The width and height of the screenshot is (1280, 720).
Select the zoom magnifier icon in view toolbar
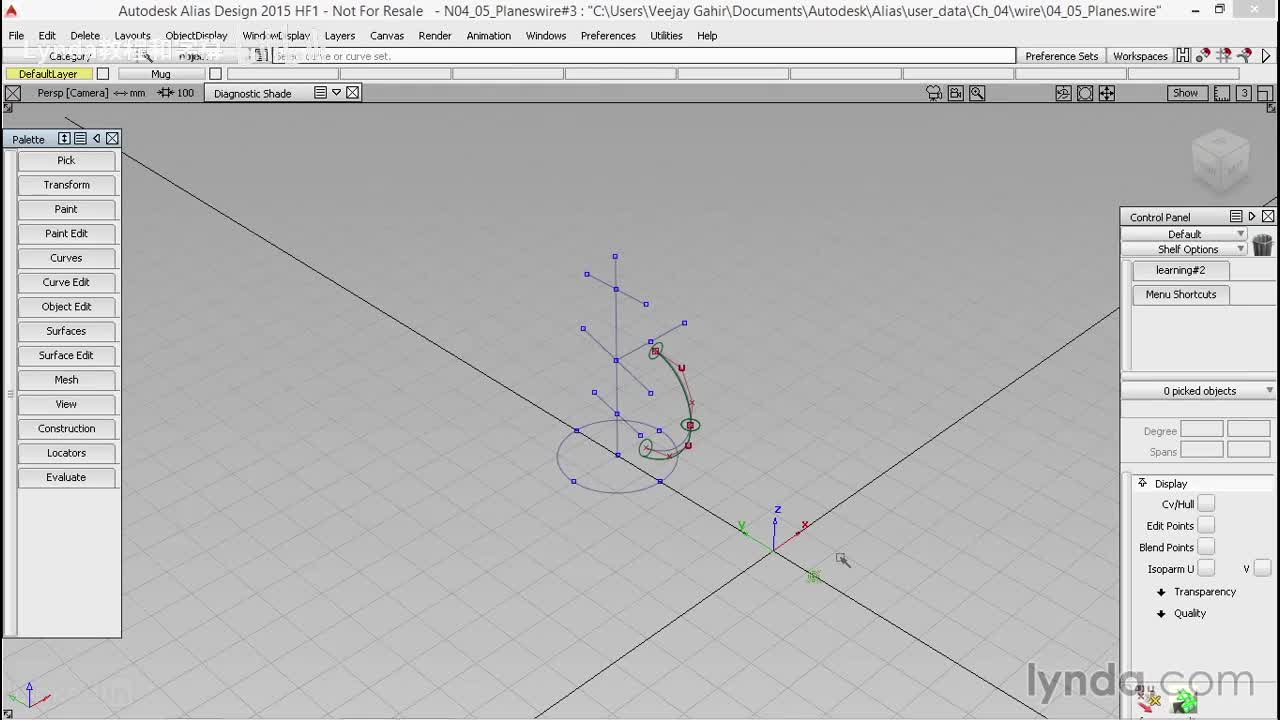click(977, 93)
